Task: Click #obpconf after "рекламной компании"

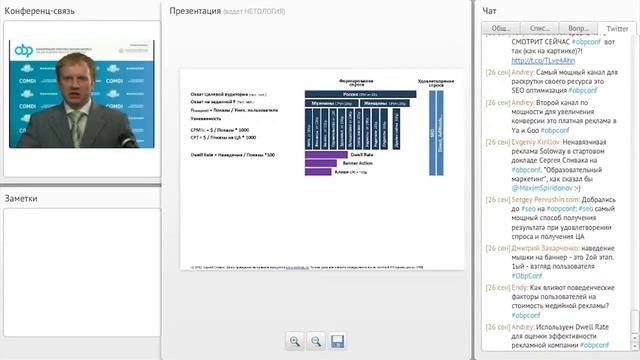Action: 594,345
